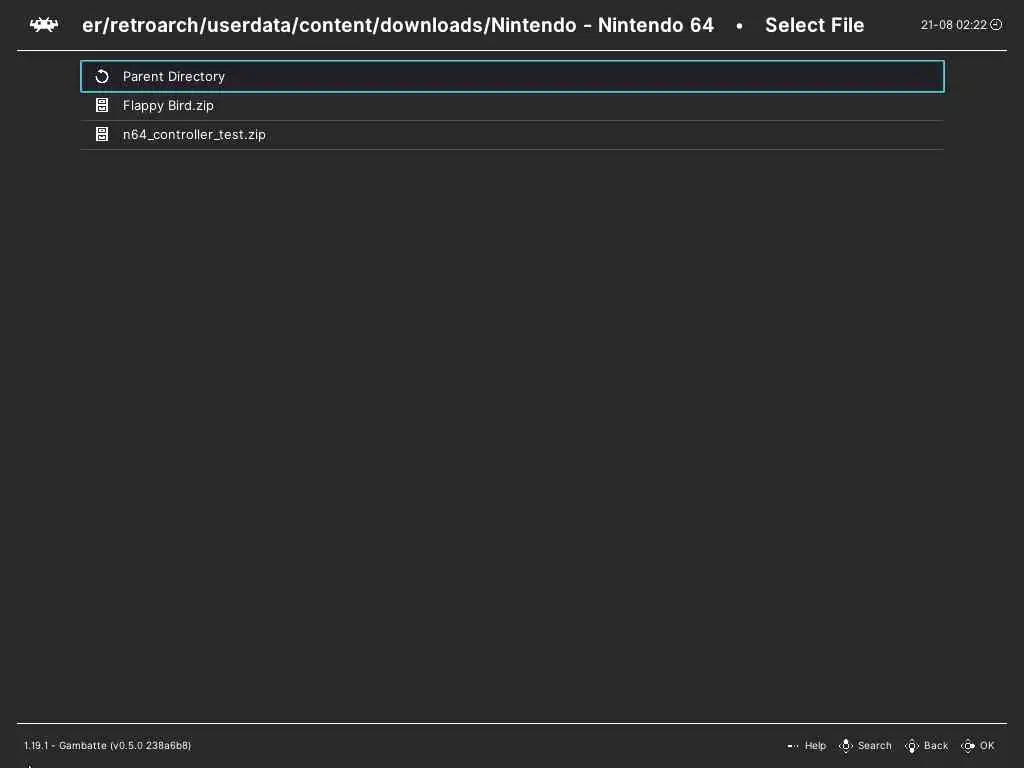The image size is (1024, 768).
Task: Click the Flappy Bird.zip archive icon
Action: (102, 105)
